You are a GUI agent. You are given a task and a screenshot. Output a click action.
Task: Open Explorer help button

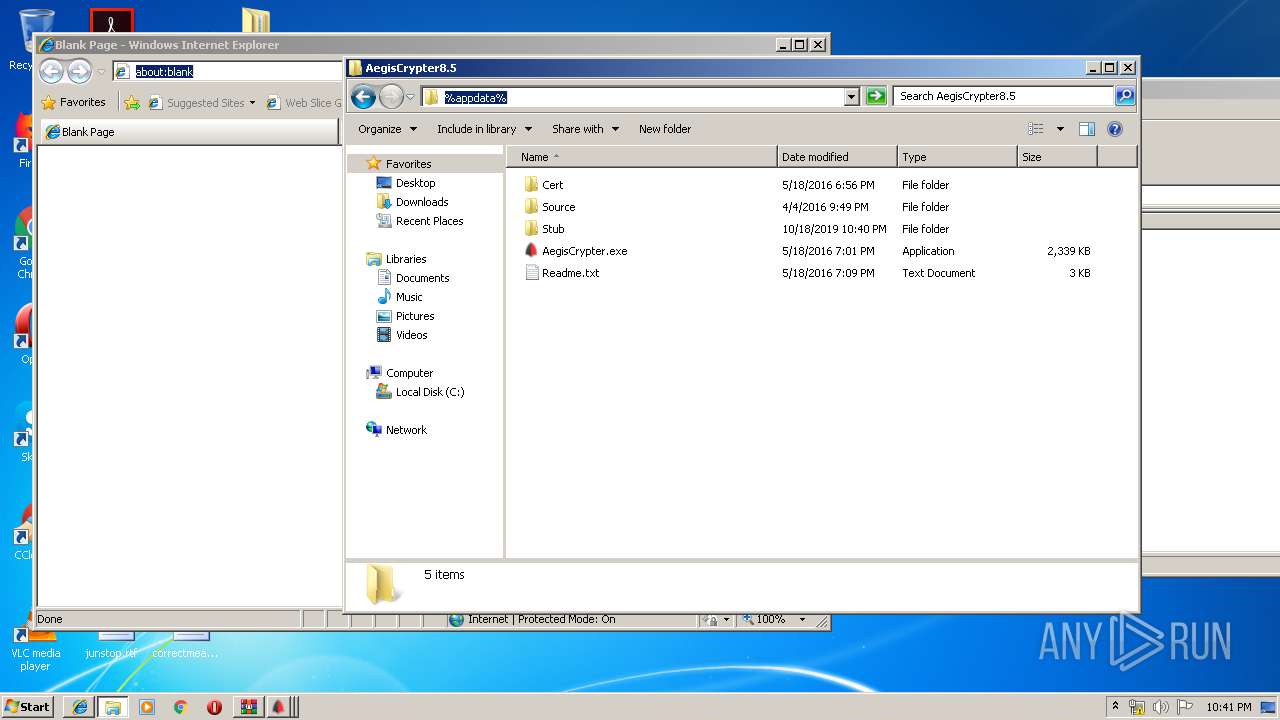point(1115,129)
